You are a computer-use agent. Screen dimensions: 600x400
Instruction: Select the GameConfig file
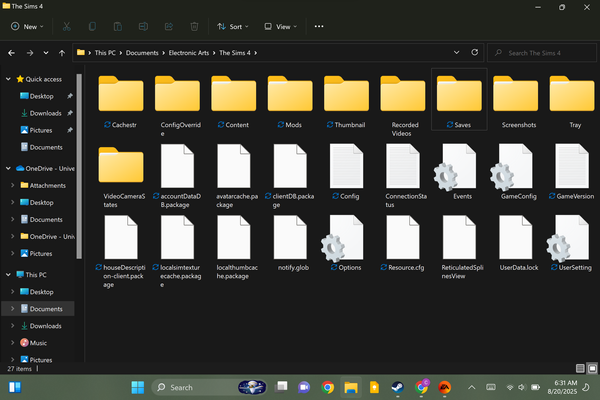tap(516, 172)
